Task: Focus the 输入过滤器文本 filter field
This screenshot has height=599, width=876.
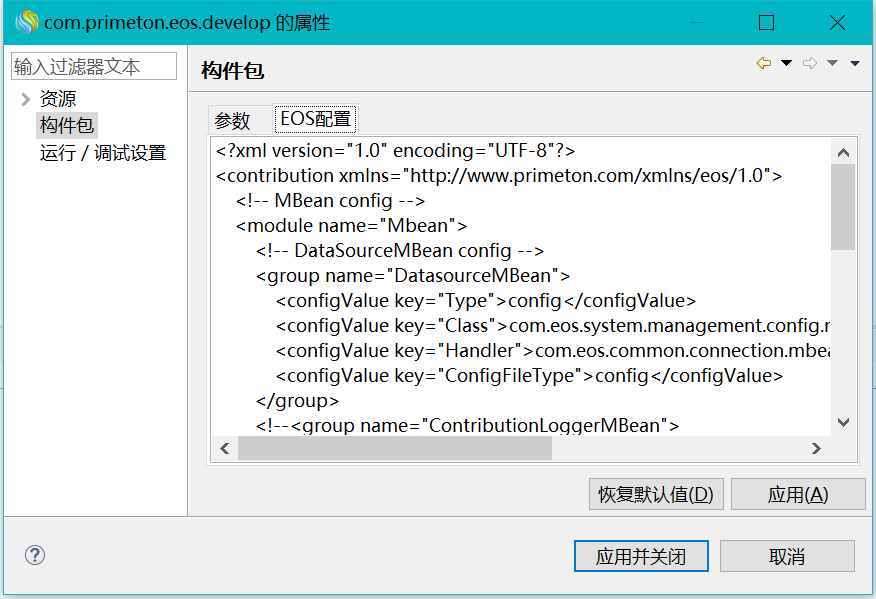Action: (94, 67)
